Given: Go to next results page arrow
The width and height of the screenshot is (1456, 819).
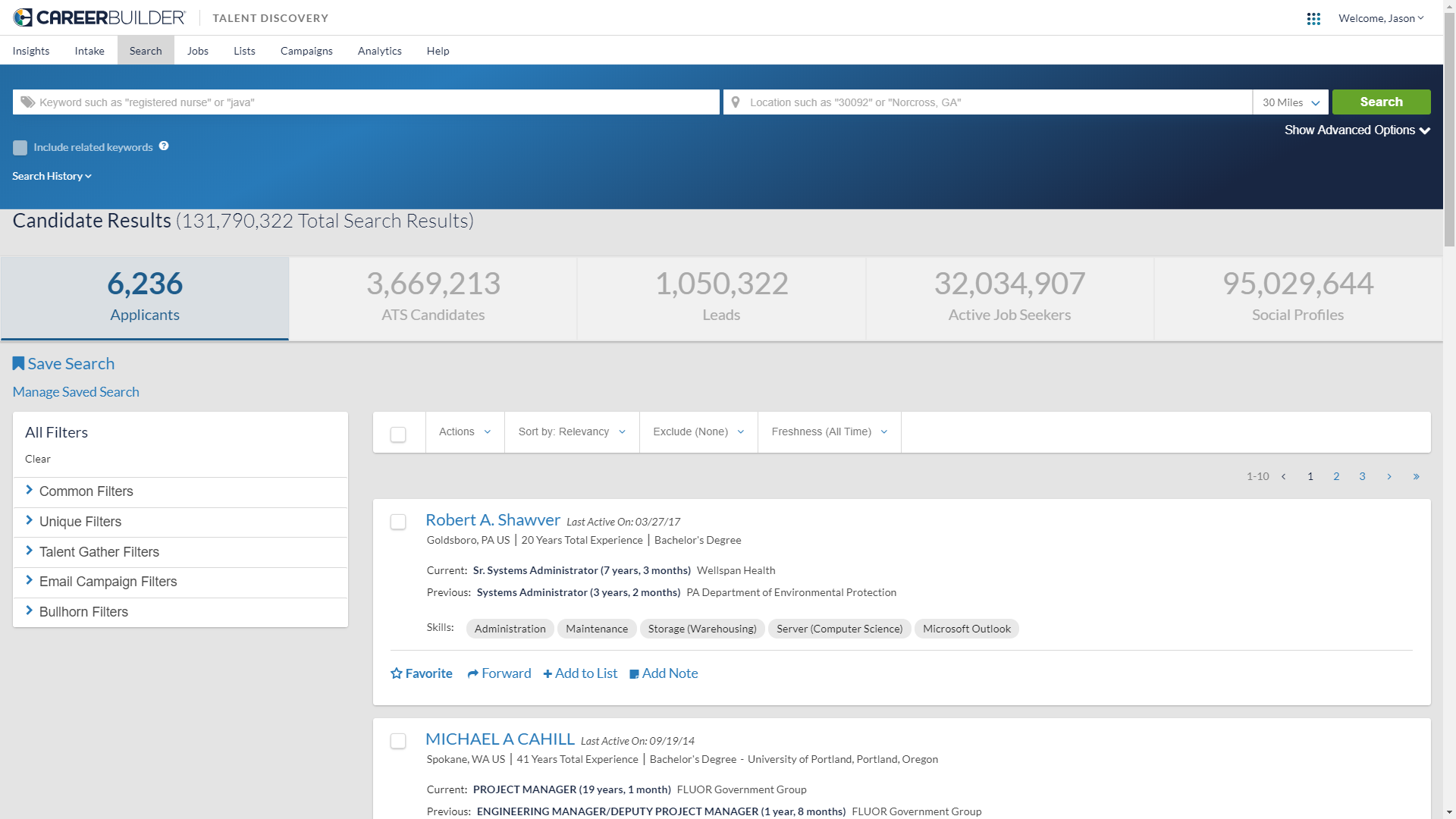Looking at the screenshot, I should click(1389, 476).
